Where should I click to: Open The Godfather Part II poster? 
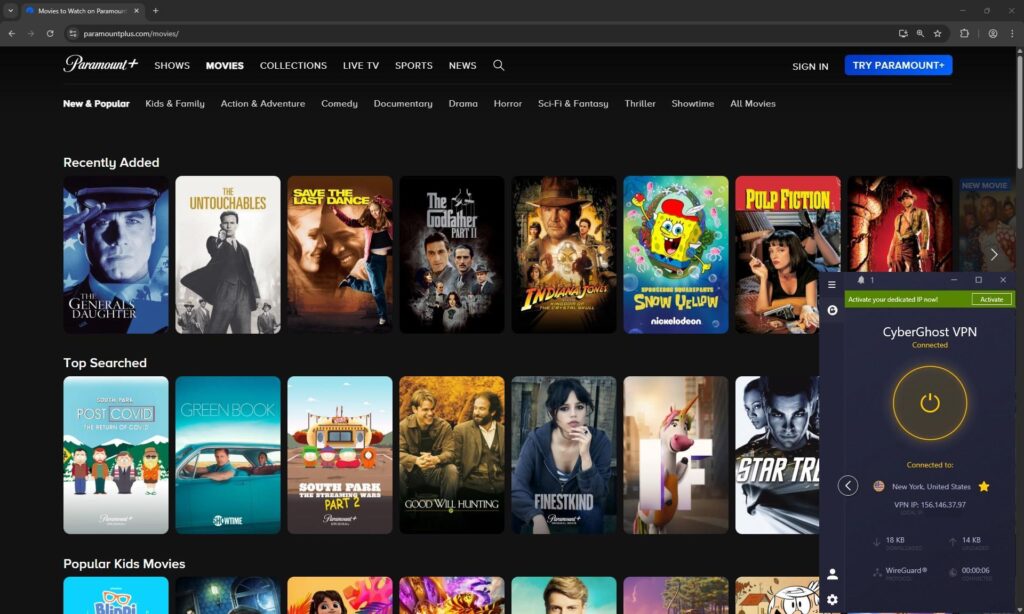(452, 255)
